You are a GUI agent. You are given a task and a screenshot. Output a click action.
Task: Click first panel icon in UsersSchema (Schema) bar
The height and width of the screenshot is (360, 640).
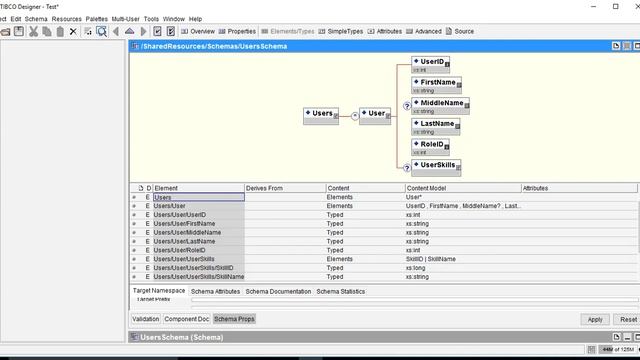click(616, 337)
